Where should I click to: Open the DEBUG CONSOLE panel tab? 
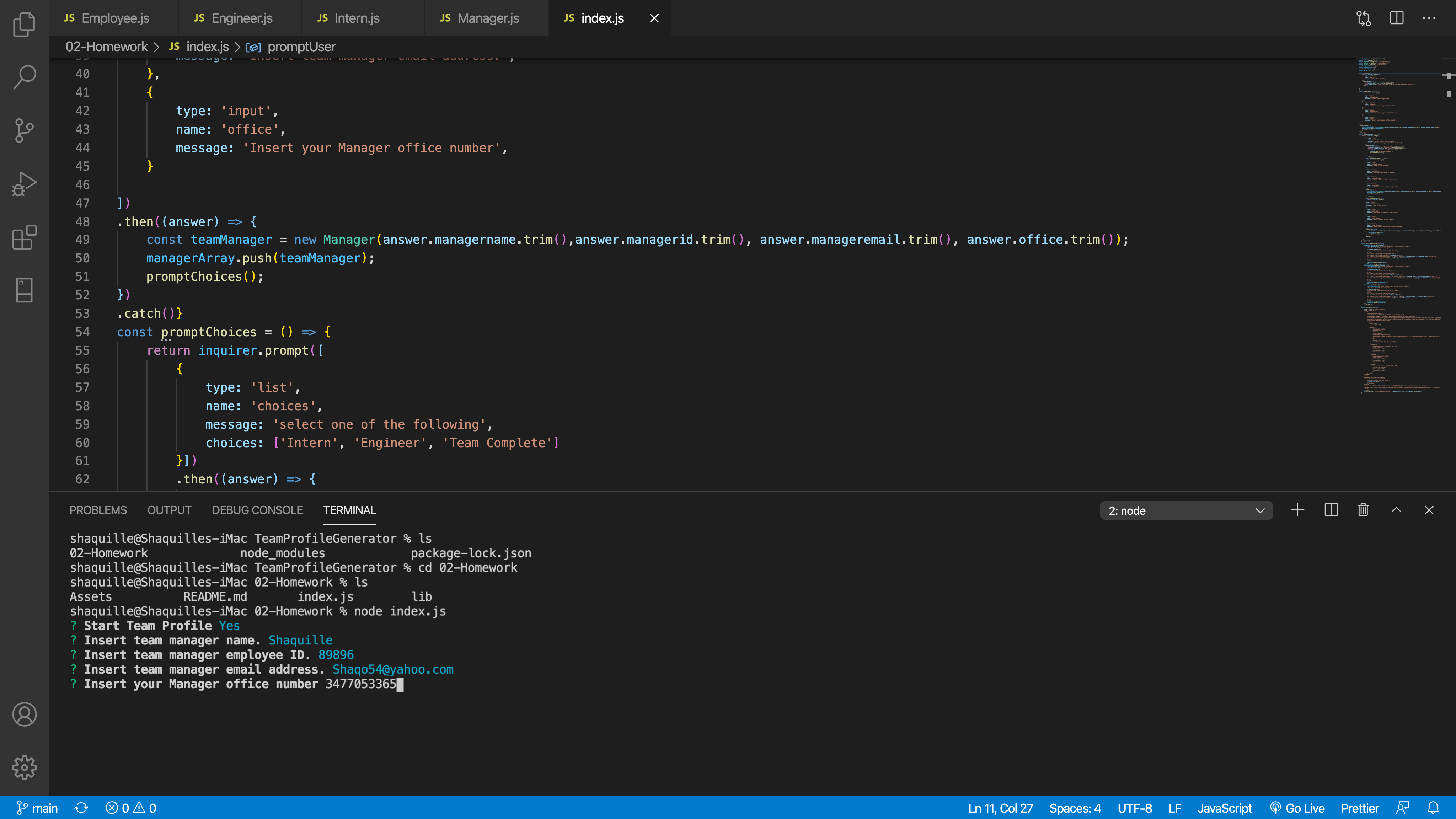pyautogui.click(x=257, y=510)
